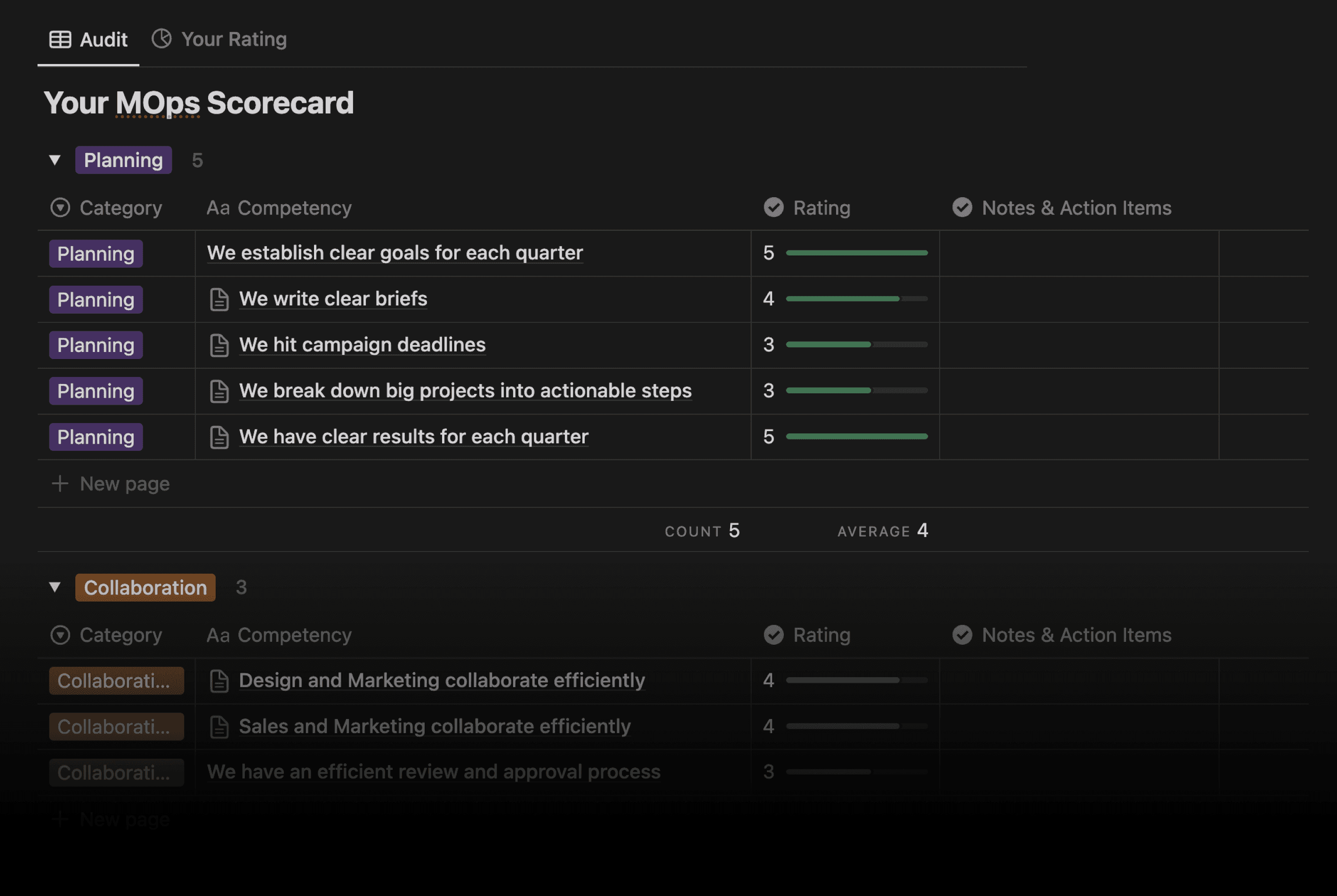Click rating bar for 'Design and Marketing collaborate'
Screen dimensions: 1337x896
[x=857, y=680]
